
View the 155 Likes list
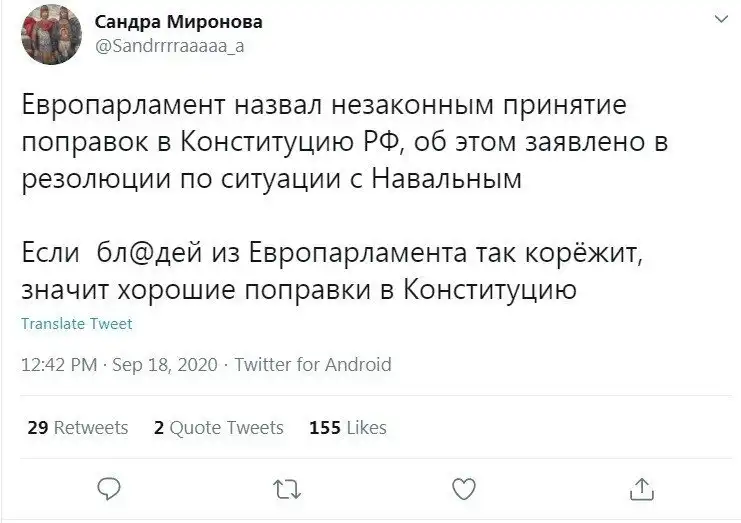pos(348,428)
